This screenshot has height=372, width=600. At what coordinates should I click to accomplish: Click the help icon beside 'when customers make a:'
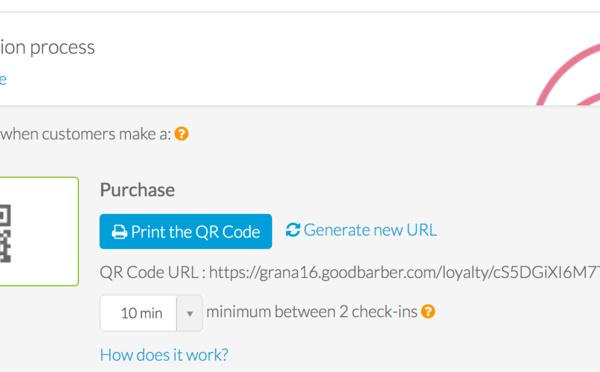[x=181, y=134]
